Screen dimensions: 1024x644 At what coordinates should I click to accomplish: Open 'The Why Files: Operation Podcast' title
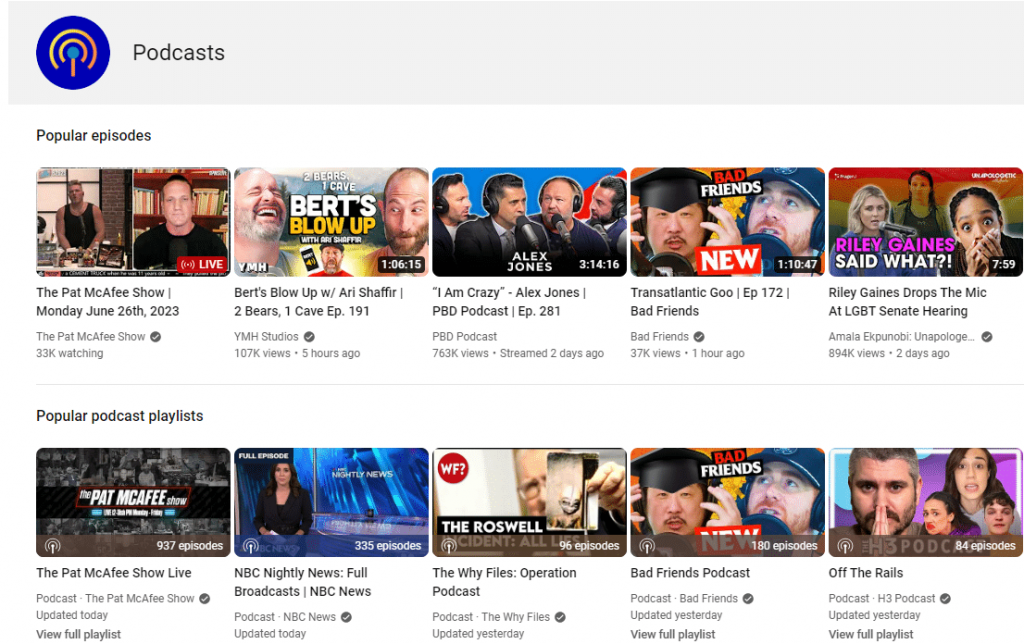coord(504,582)
